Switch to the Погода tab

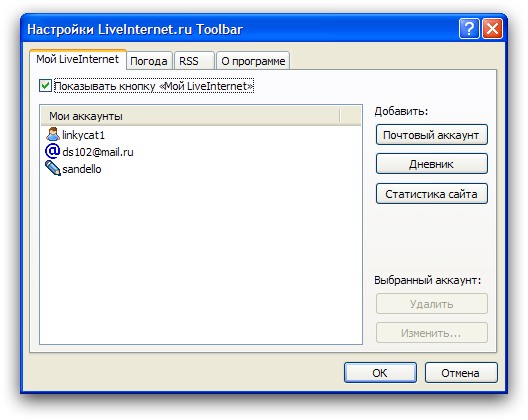[149, 61]
